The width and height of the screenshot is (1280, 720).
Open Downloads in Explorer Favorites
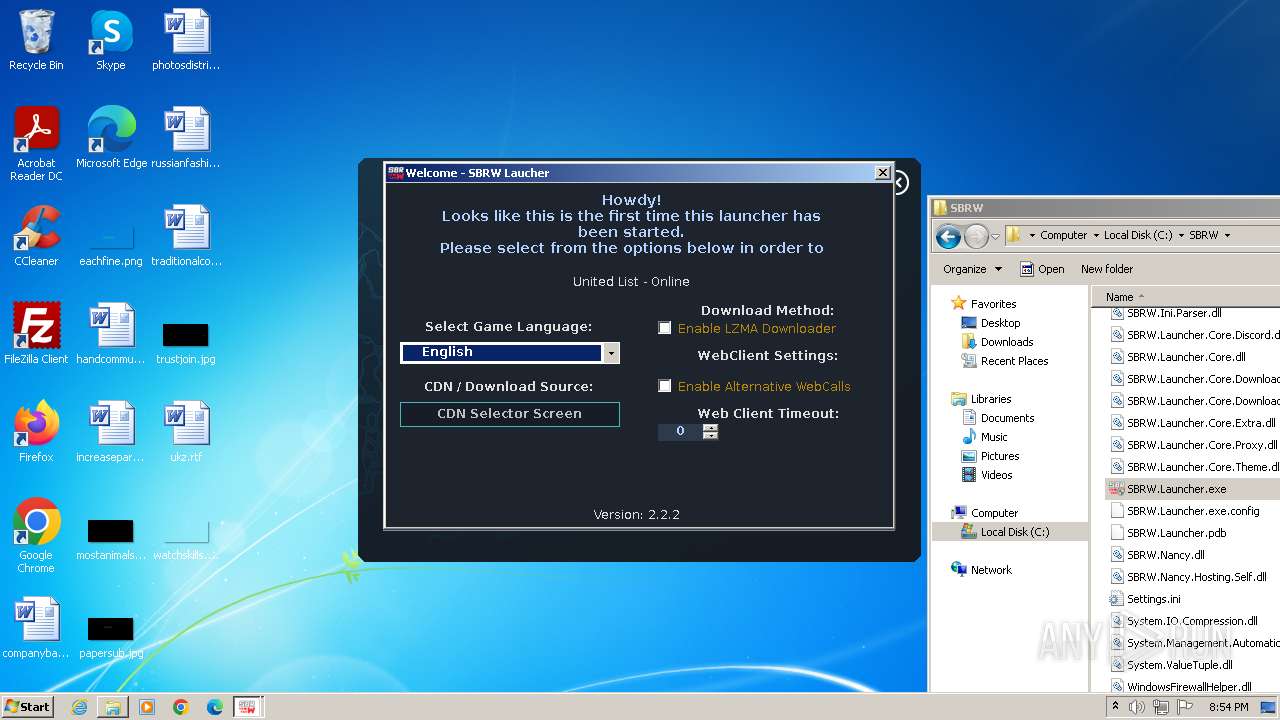(x=1006, y=342)
